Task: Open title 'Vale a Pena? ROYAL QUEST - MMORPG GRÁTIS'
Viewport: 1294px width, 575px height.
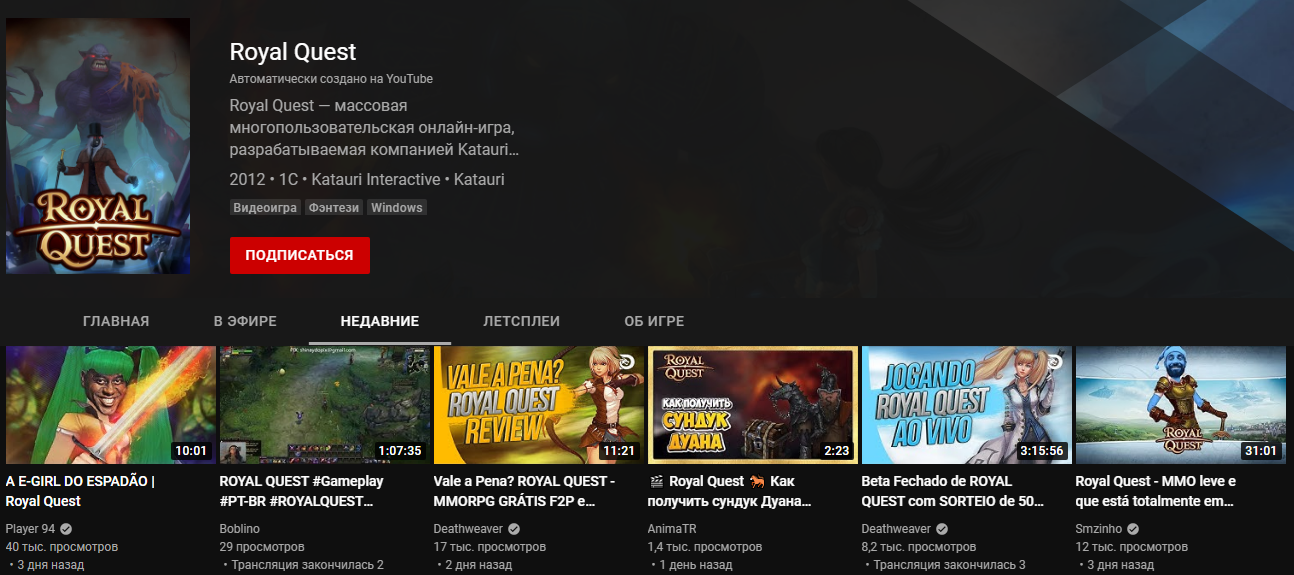Action: 524,491
